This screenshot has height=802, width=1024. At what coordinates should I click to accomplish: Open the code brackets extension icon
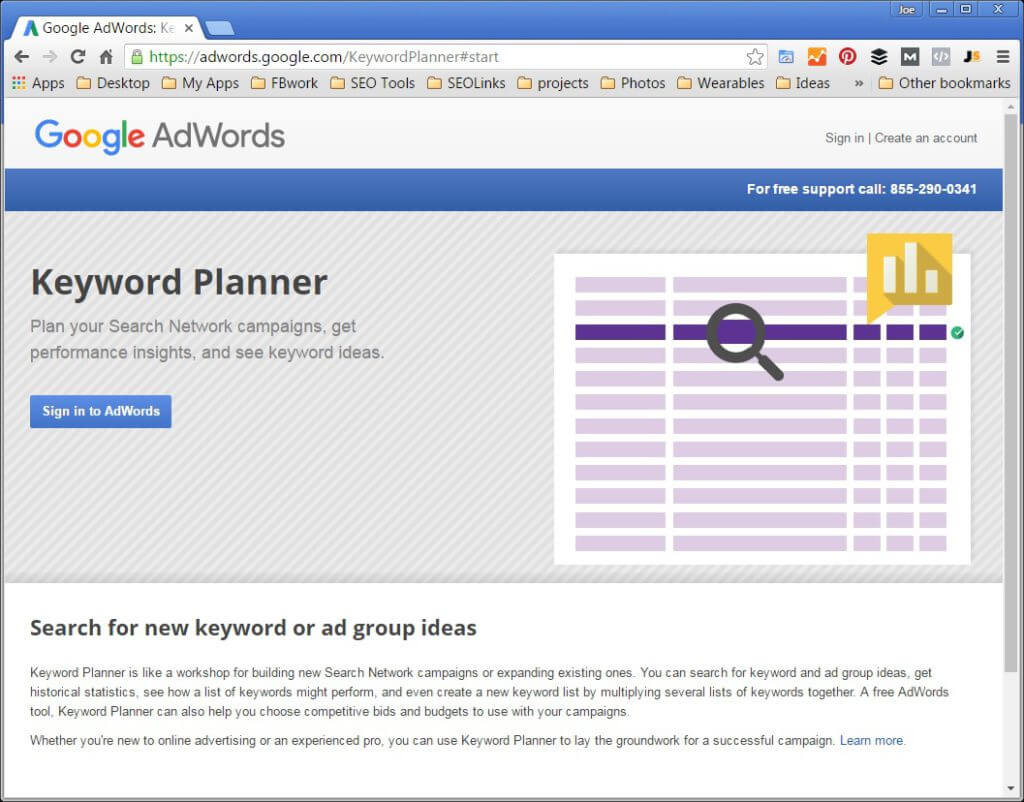click(941, 57)
